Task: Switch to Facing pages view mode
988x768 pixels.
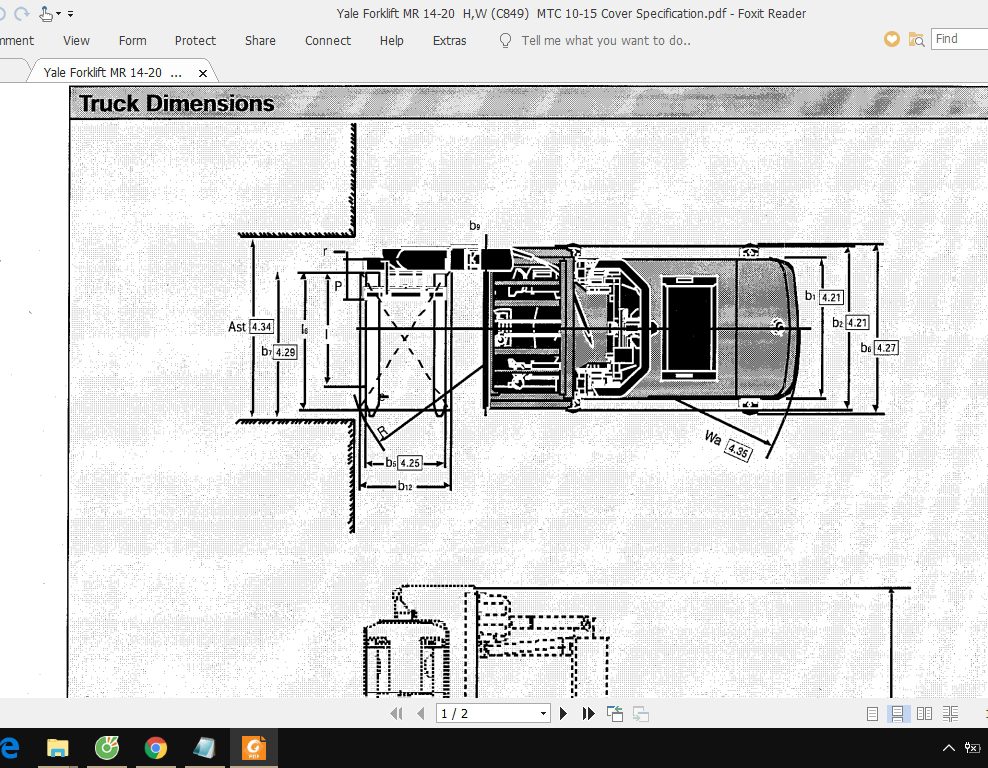Action: [x=925, y=713]
